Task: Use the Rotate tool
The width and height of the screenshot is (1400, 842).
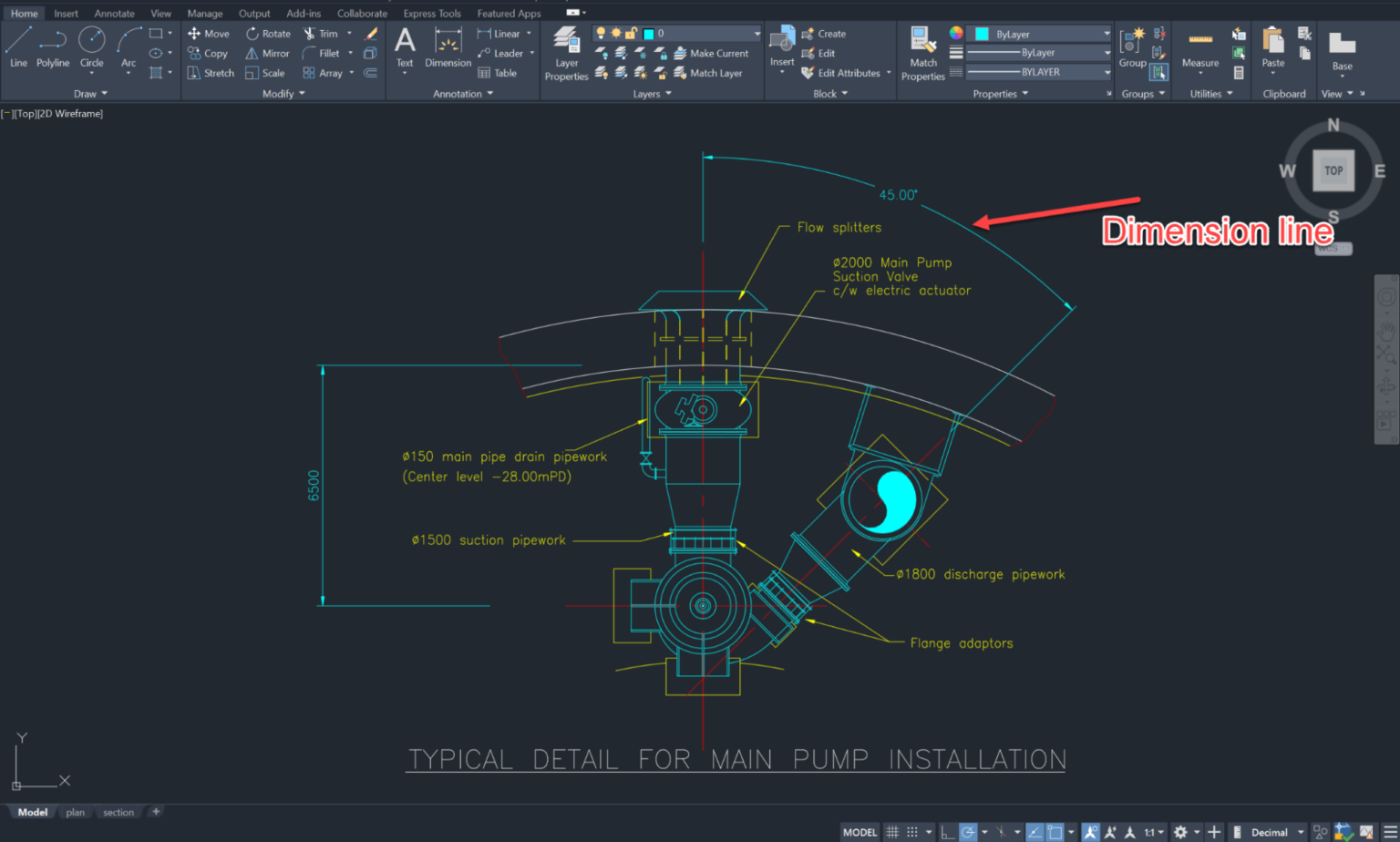Action: [268, 34]
